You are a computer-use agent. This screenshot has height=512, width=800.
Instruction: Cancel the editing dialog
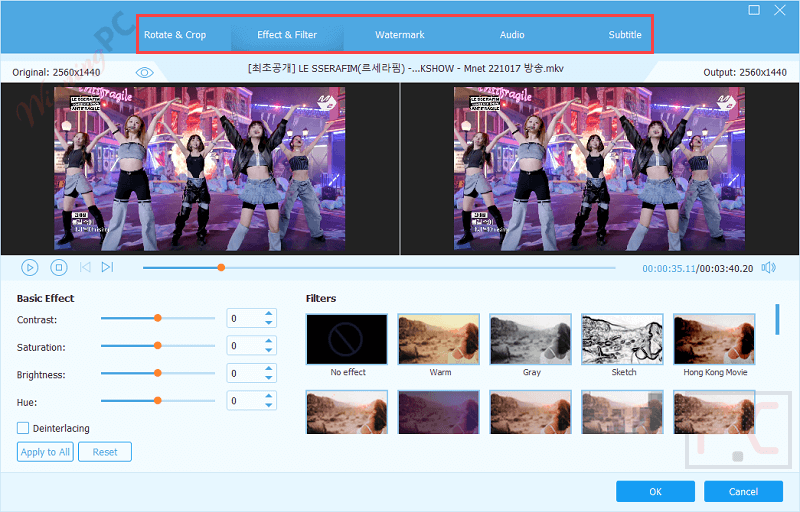tap(743, 492)
